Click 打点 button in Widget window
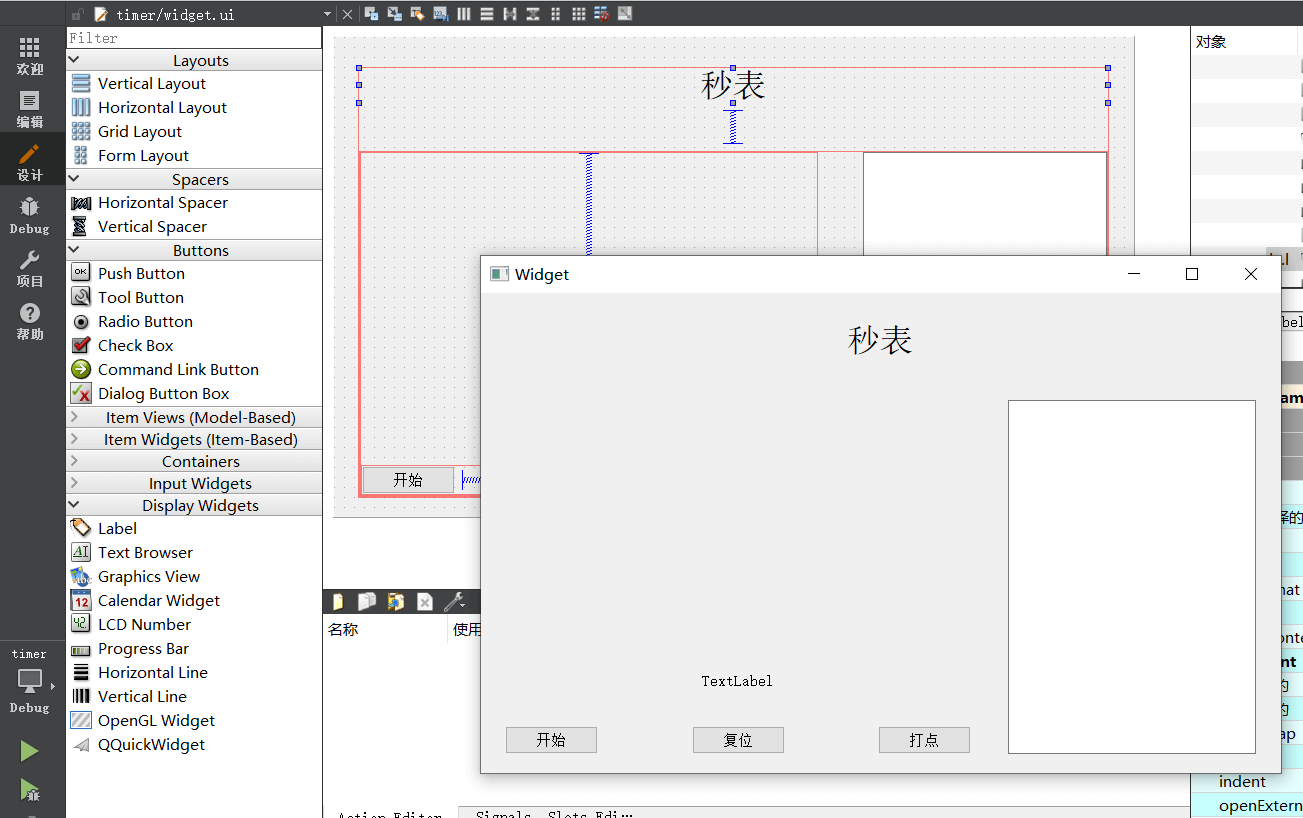Viewport: 1303px width, 818px height. [x=924, y=740]
